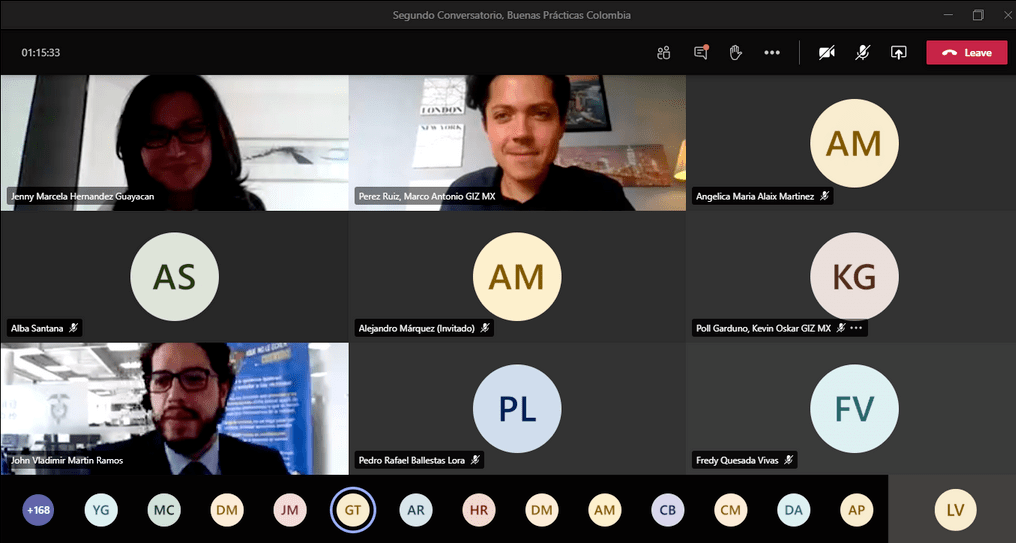Toggle the camera on or off

[x=826, y=53]
